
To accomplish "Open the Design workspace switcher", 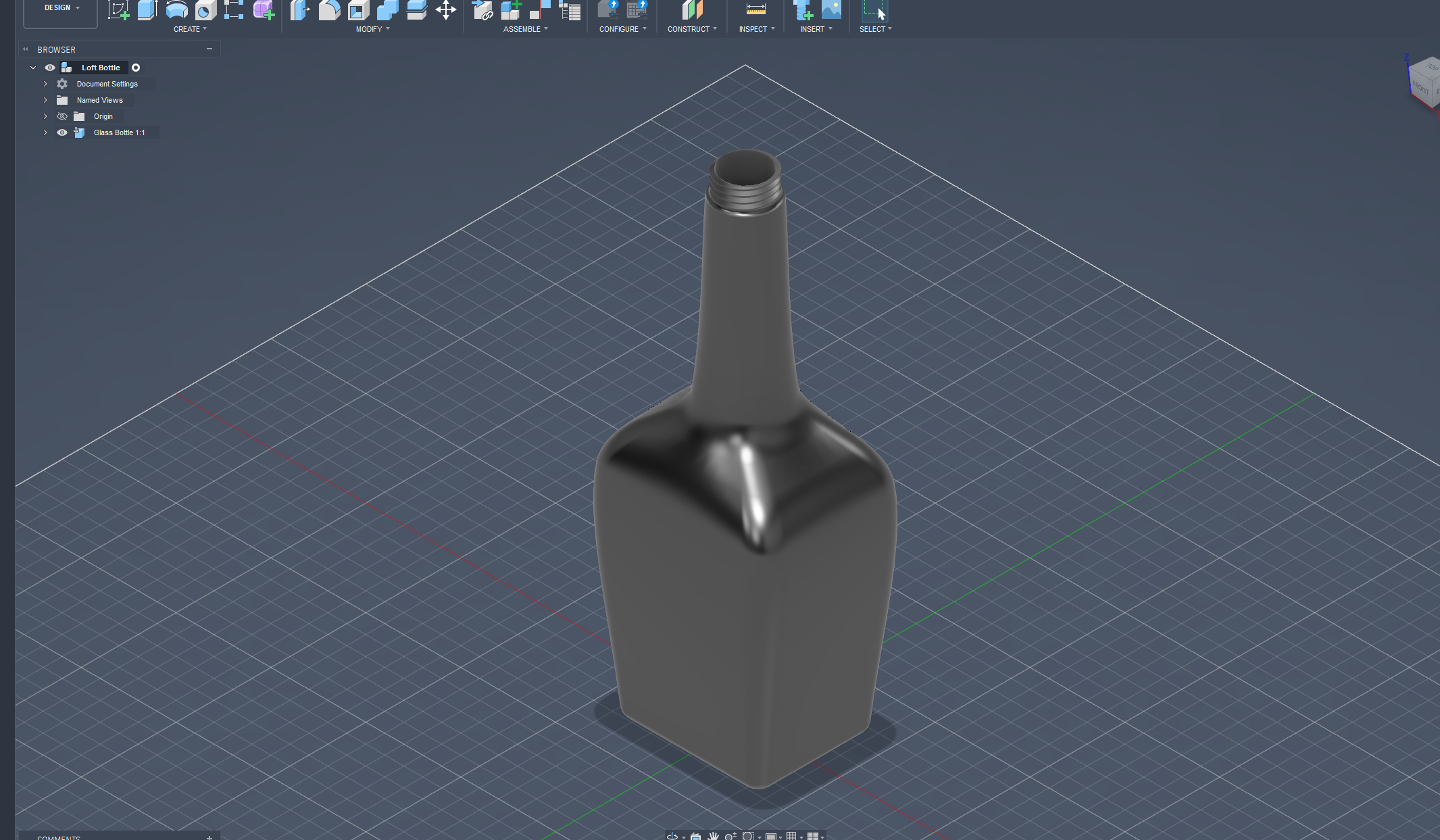I will point(59,7).
